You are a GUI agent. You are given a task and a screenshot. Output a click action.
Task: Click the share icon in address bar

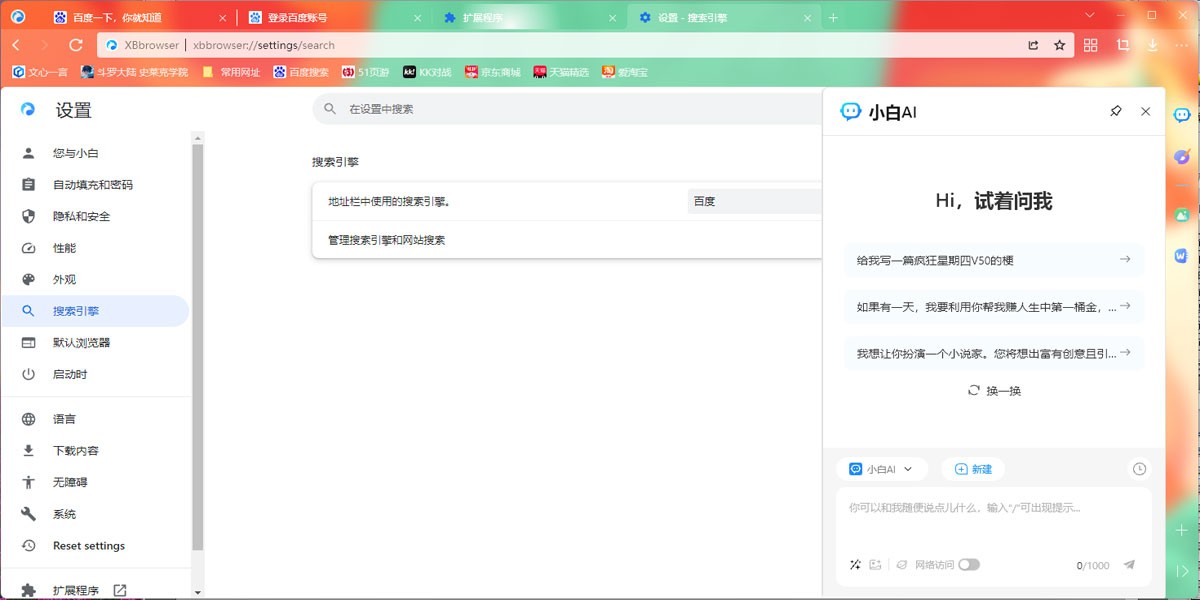tap(1033, 45)
